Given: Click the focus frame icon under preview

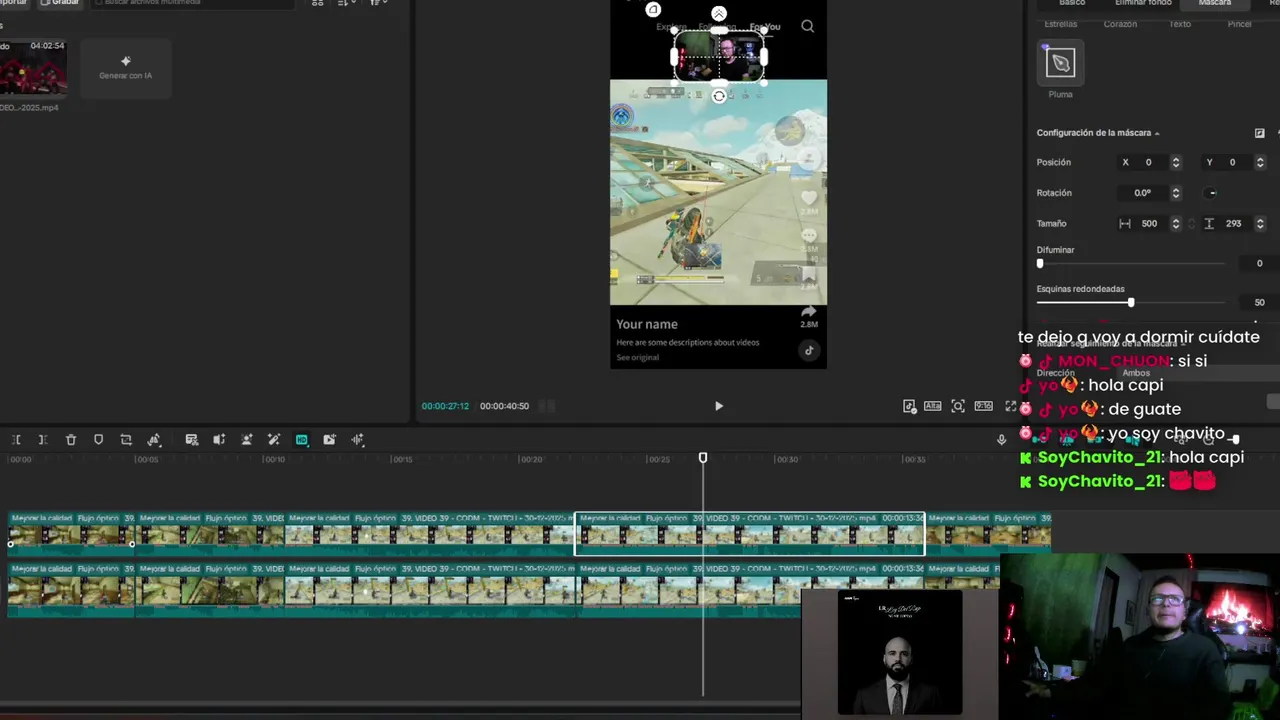Looking at the screenshot, I should (x=958, y=406).
